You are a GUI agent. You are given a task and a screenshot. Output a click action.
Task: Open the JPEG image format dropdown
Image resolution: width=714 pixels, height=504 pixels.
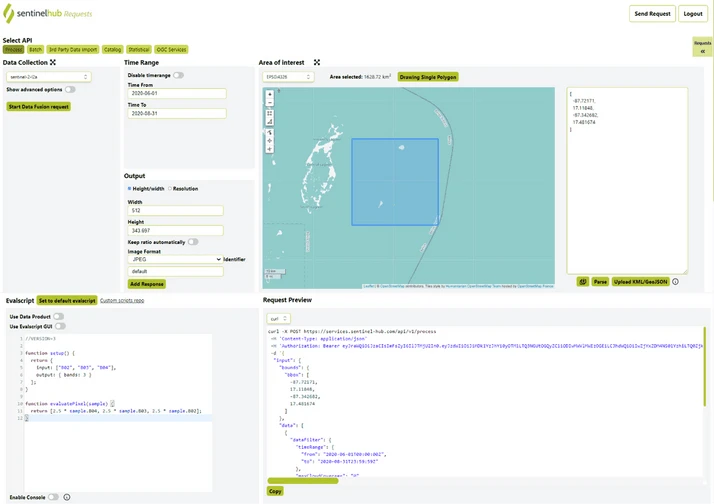coord(175,259)
